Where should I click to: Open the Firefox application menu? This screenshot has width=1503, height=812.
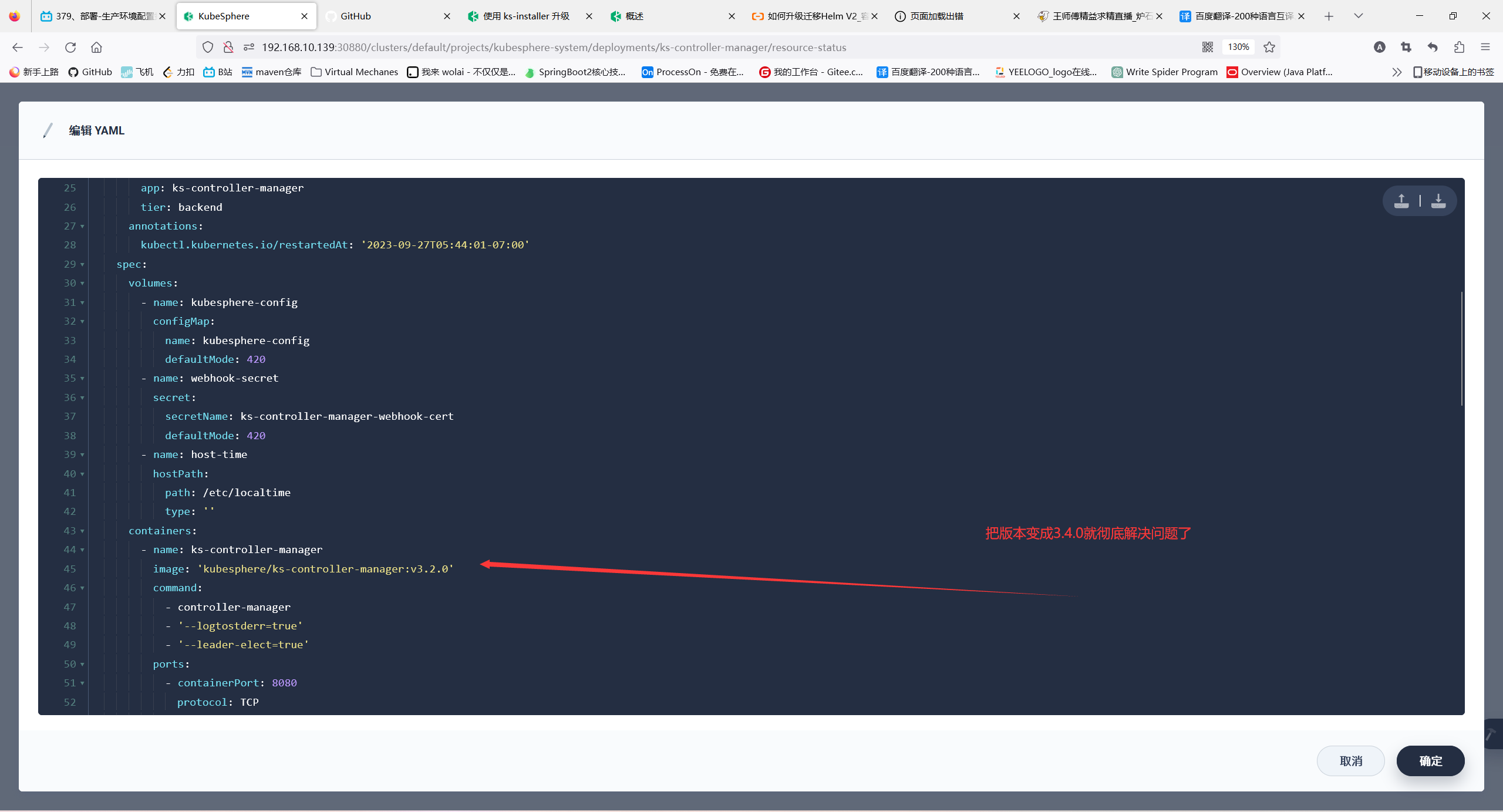(1485, 47)
